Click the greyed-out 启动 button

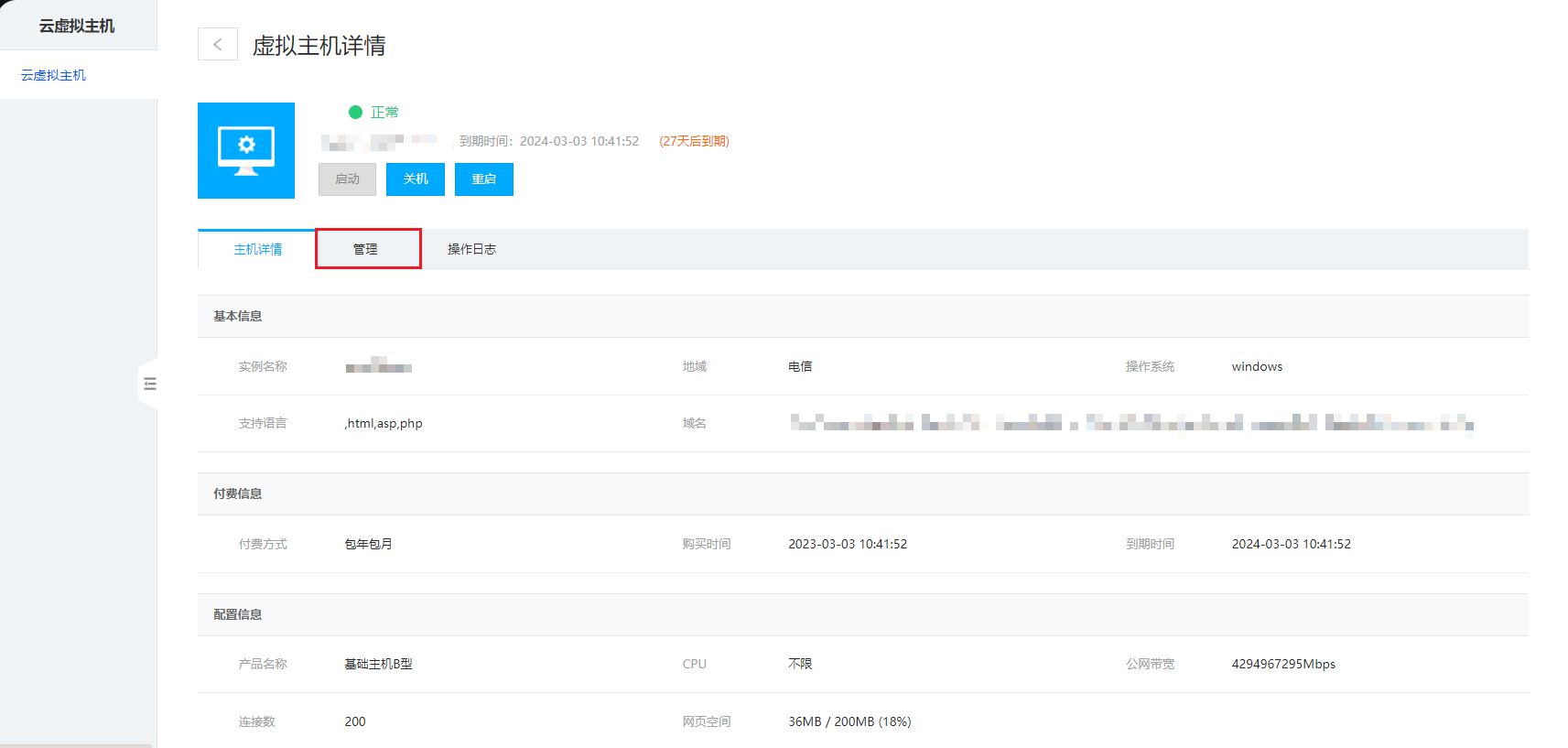point(347,179)
